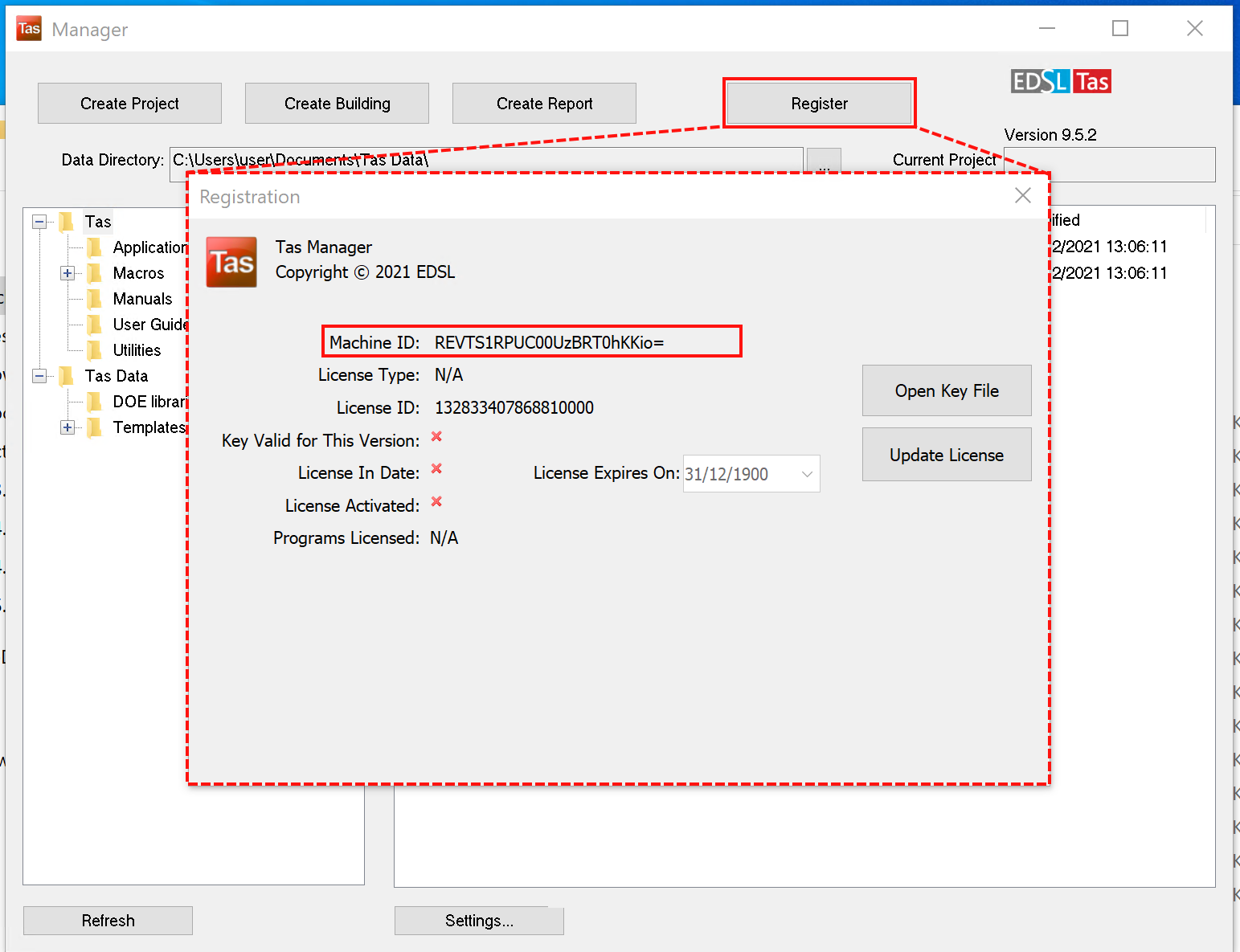Viewport: 1240px width, 952px height.
Task: Click the date 31/12/1900 in expiry field
Action: click(x=726, y=474)
